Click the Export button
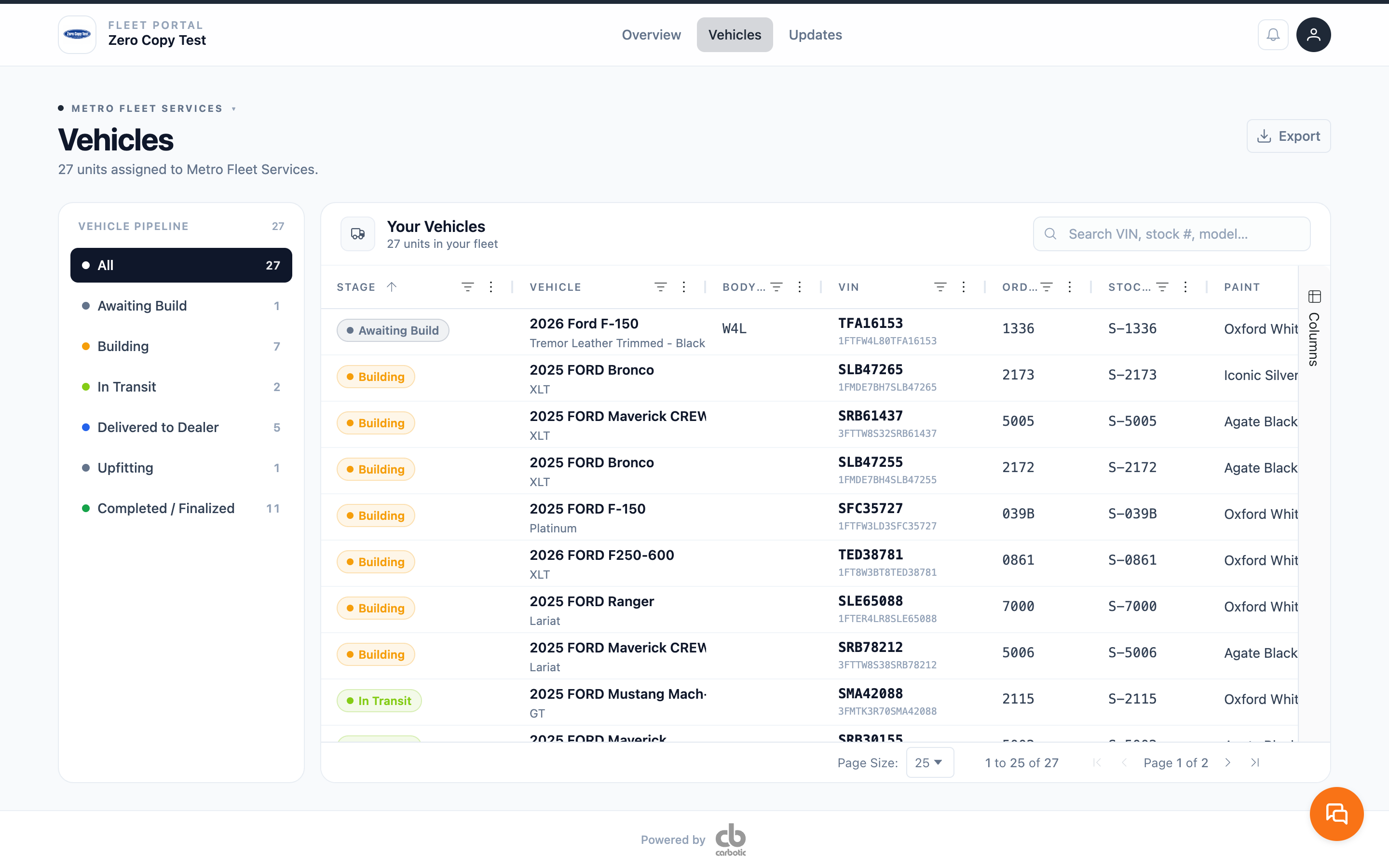1389x868 pixels. click(x=1288, y=136)
